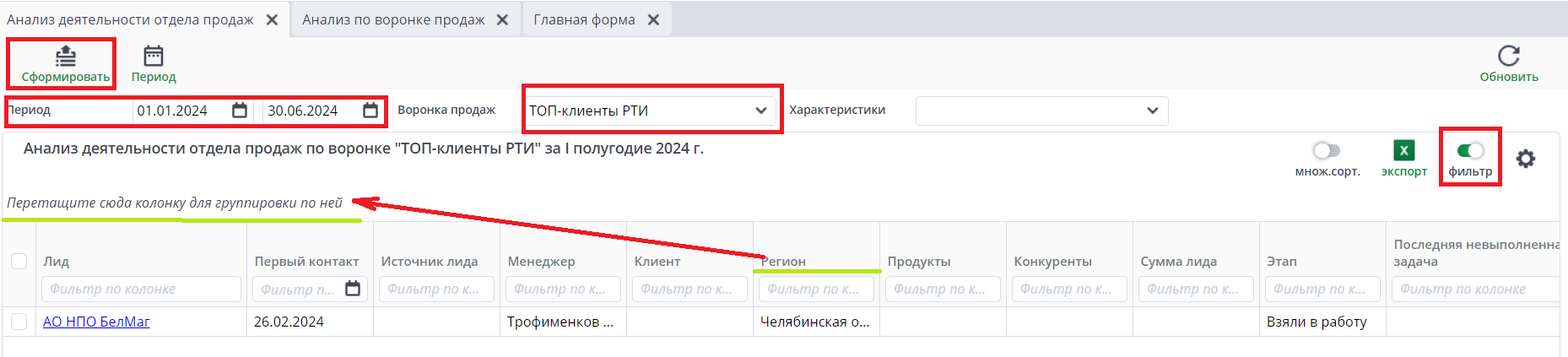
Task: Sort by the Регион column header
Action: [783, 262]
